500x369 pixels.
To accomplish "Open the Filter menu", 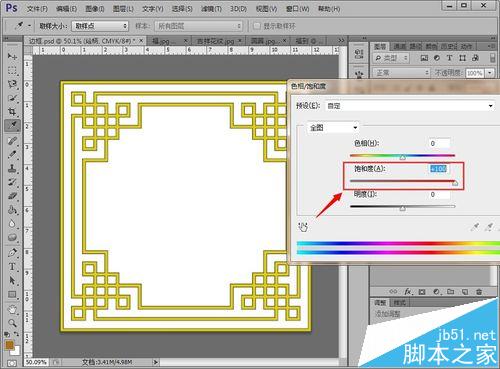I will click(x=211, y=8).
